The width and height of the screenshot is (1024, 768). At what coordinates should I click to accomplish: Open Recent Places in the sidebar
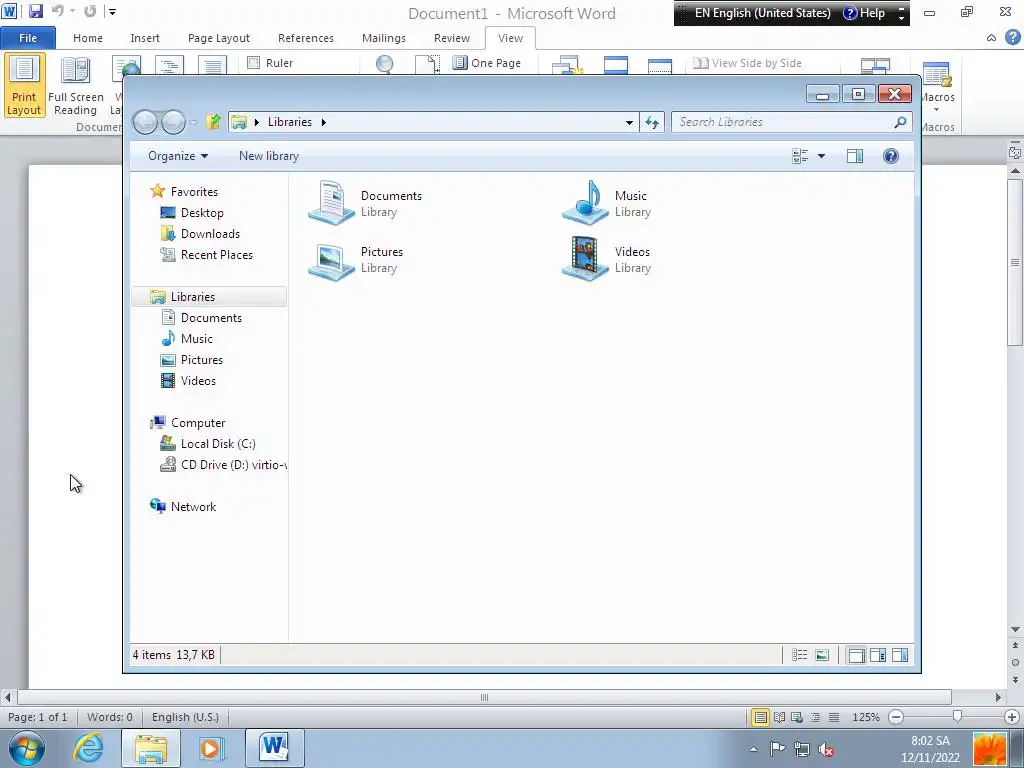[217, 255]
